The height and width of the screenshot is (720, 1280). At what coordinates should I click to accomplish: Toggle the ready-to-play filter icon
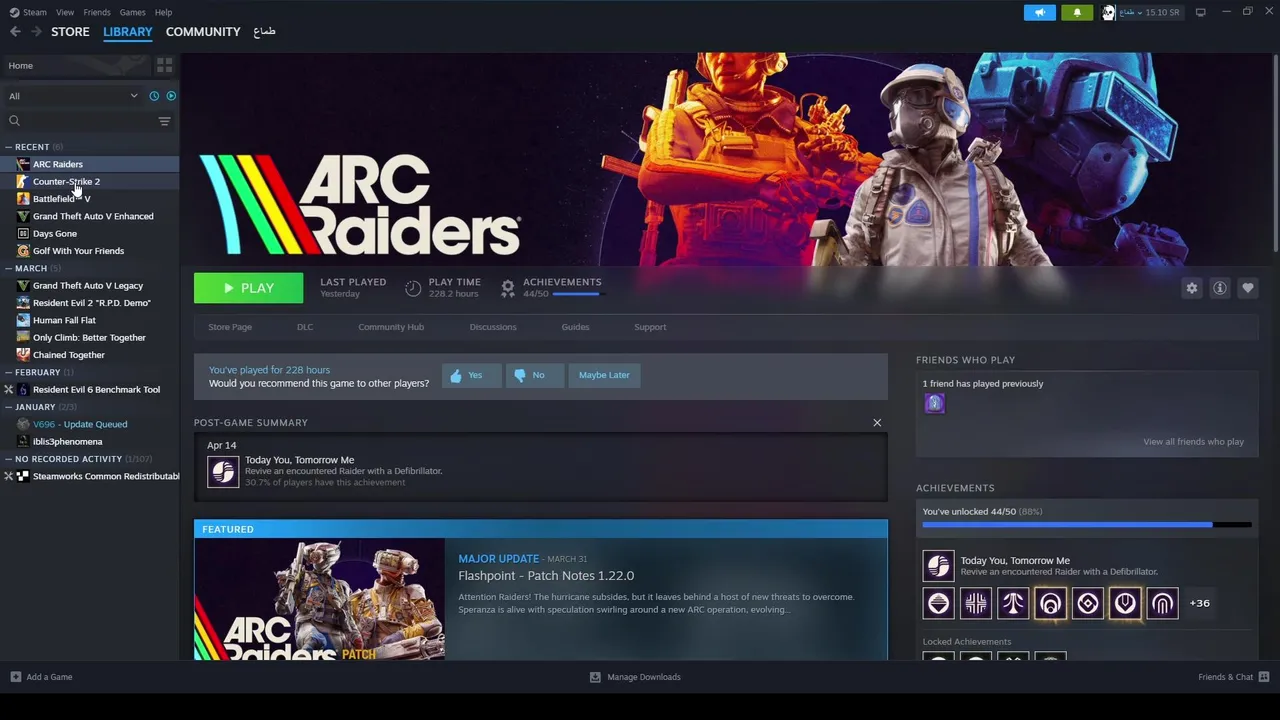pyautogui.click(x=171, y=96)
